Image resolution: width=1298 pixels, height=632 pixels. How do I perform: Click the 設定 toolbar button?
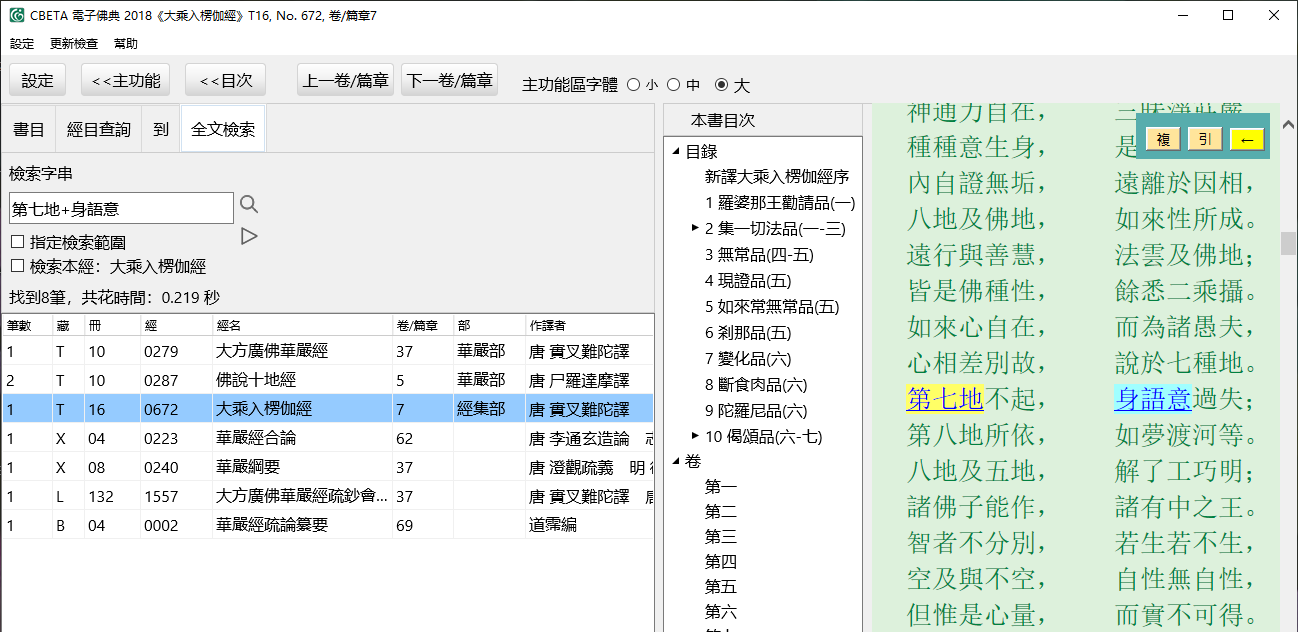(38, 81)
